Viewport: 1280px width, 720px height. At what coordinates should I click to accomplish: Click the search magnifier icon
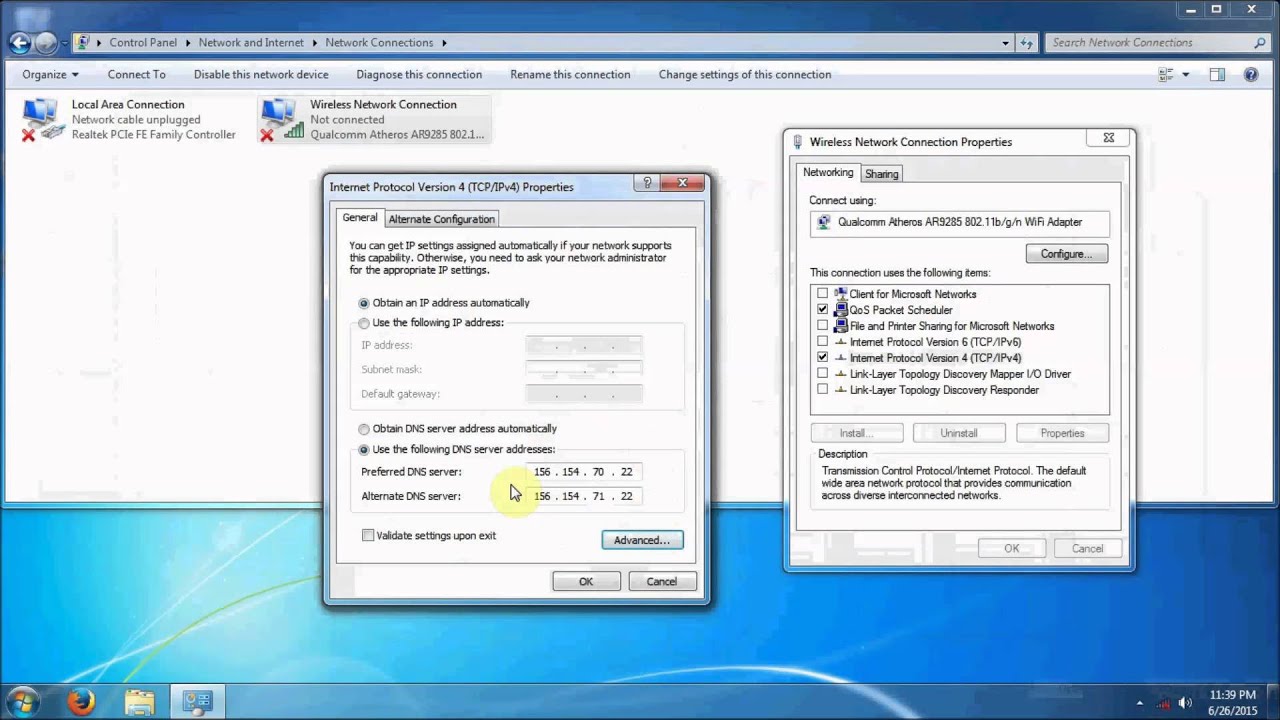(x=1260, y=43)
